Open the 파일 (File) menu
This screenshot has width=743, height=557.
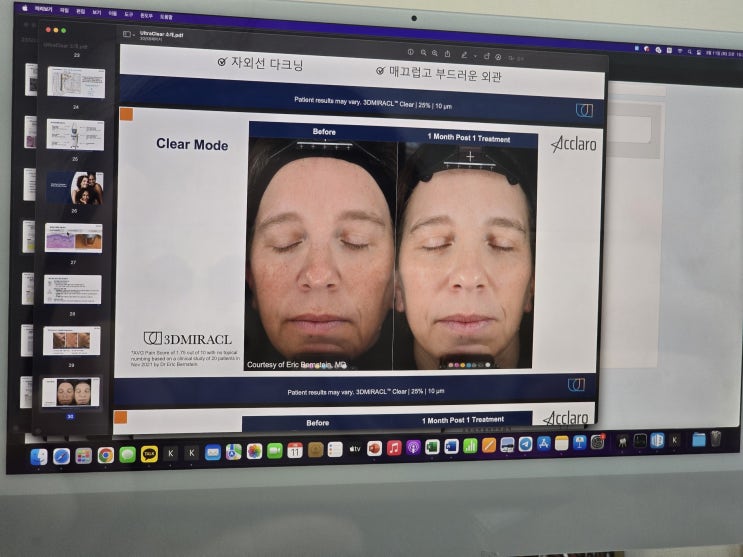point(65,10)
